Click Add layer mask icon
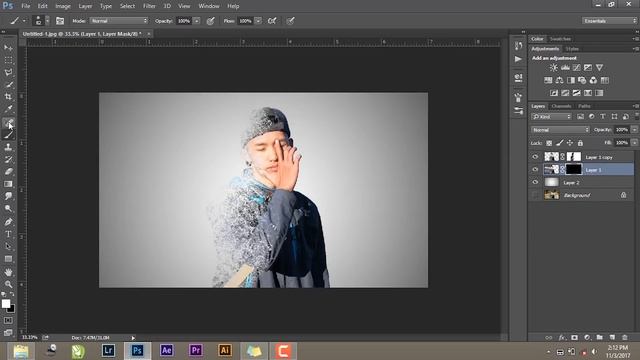This screenshot has width=640, height=360. pyautogui.click(x=574, y=338)
